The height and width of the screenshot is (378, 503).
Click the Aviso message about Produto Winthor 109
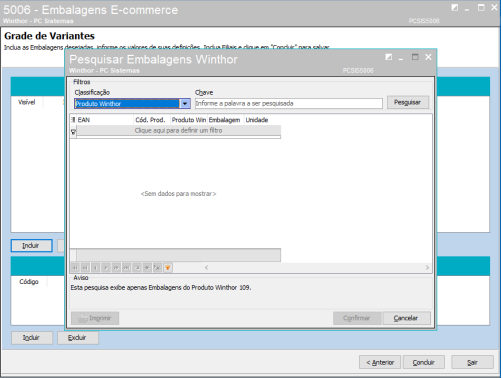(x=161, y=288)
